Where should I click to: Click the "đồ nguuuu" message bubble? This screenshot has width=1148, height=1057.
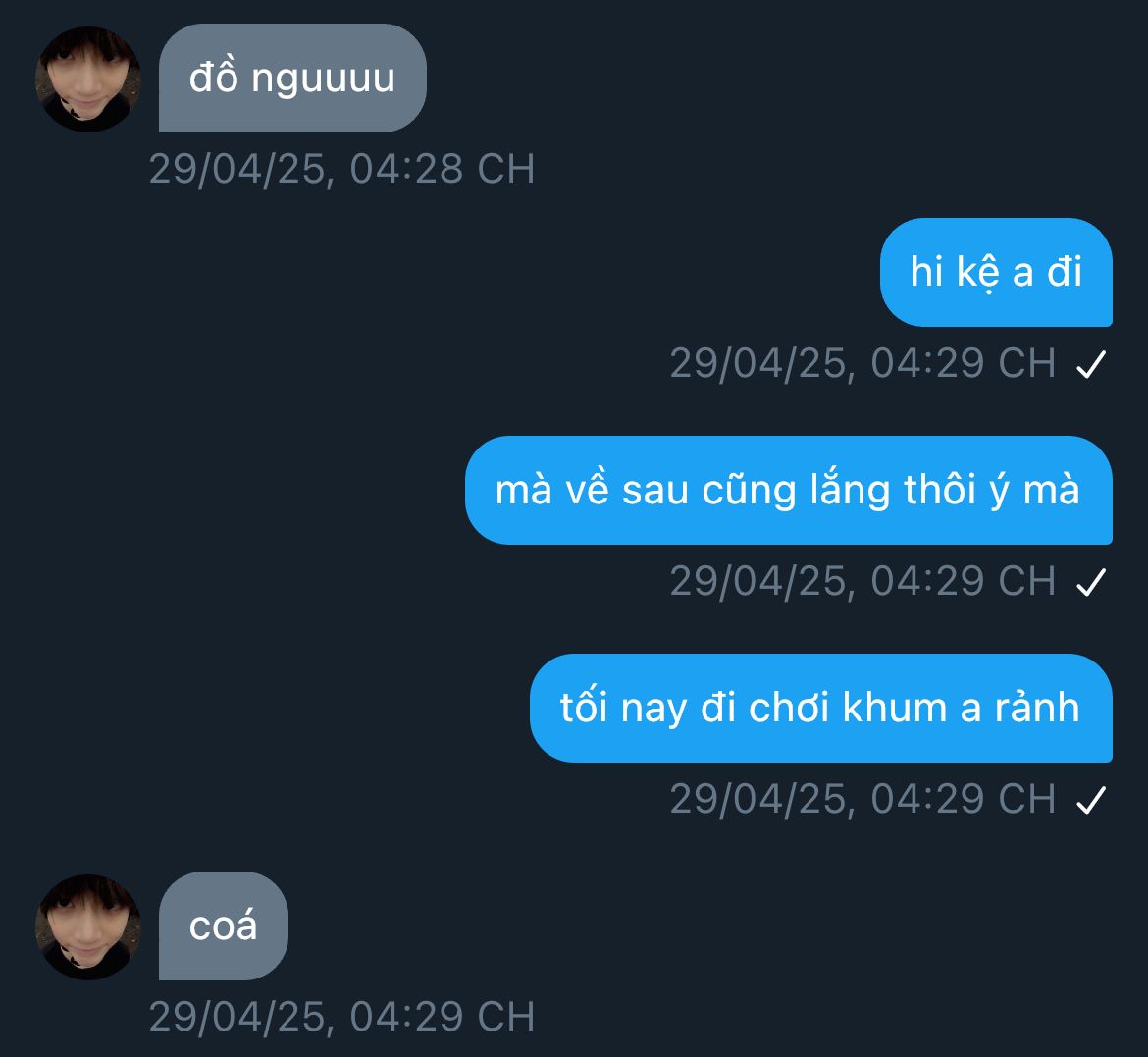pos(292,79)
